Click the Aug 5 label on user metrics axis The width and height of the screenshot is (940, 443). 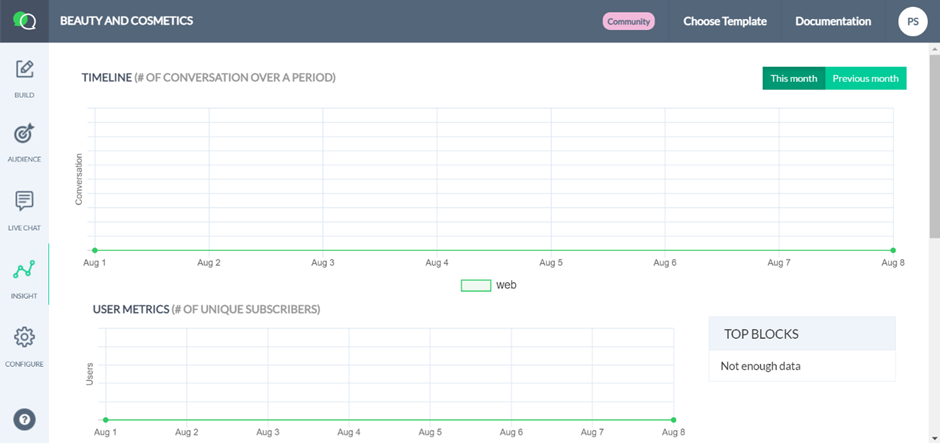(x=430, y=432)
